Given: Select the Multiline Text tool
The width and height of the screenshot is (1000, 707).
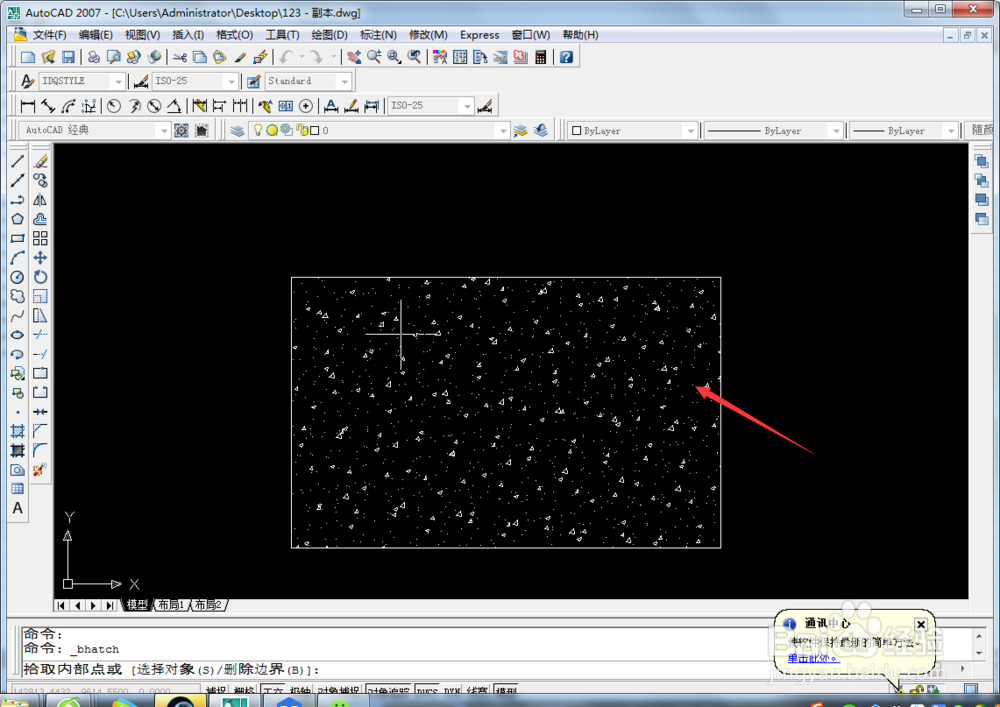Looking at the screenshot, I should coord(17,508).
